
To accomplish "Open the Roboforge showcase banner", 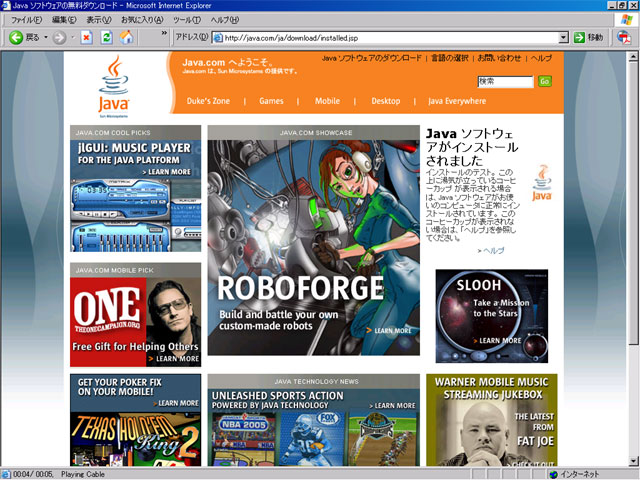I will [314, 240].
